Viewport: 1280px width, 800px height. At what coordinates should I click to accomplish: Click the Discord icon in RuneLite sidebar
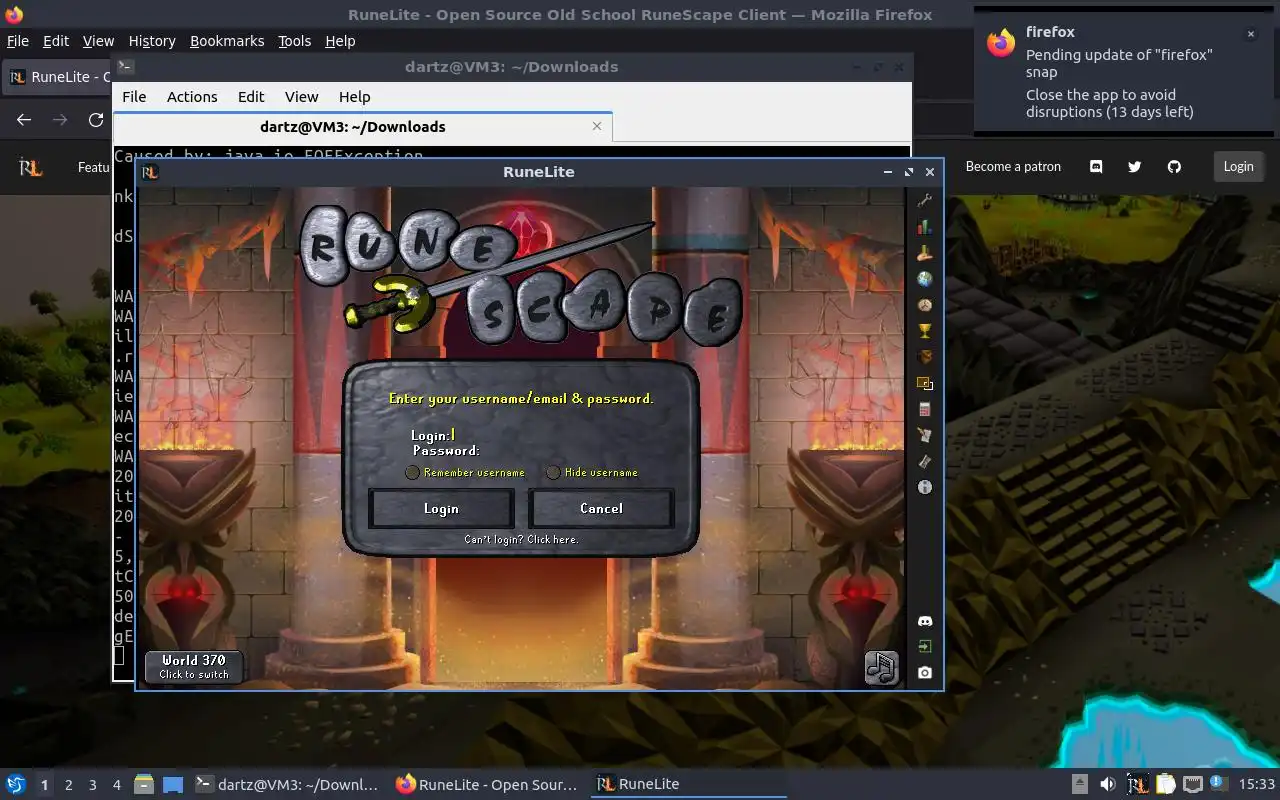click(x=925, y=621)
